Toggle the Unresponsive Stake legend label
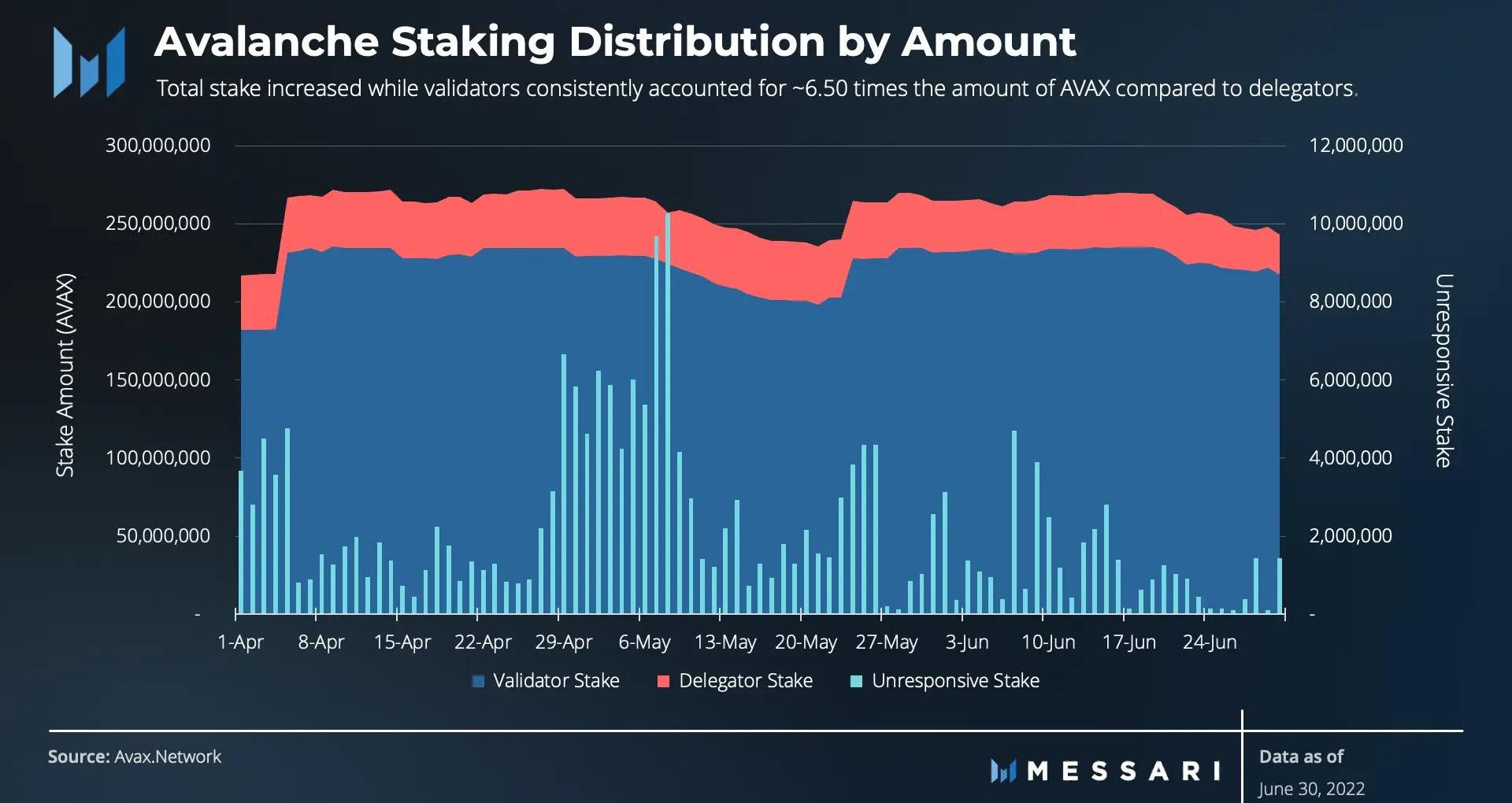The image size is (1512, 803). (955, 681)
